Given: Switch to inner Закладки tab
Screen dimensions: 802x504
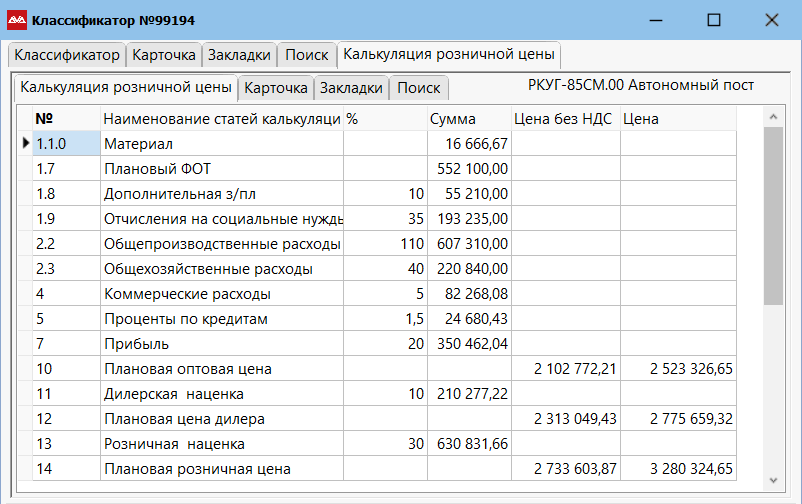Looking at the screenshot, I should (350, 88).
